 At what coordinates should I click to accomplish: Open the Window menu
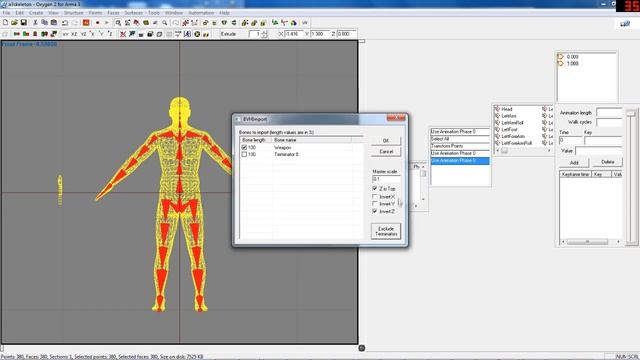[174, 13]
